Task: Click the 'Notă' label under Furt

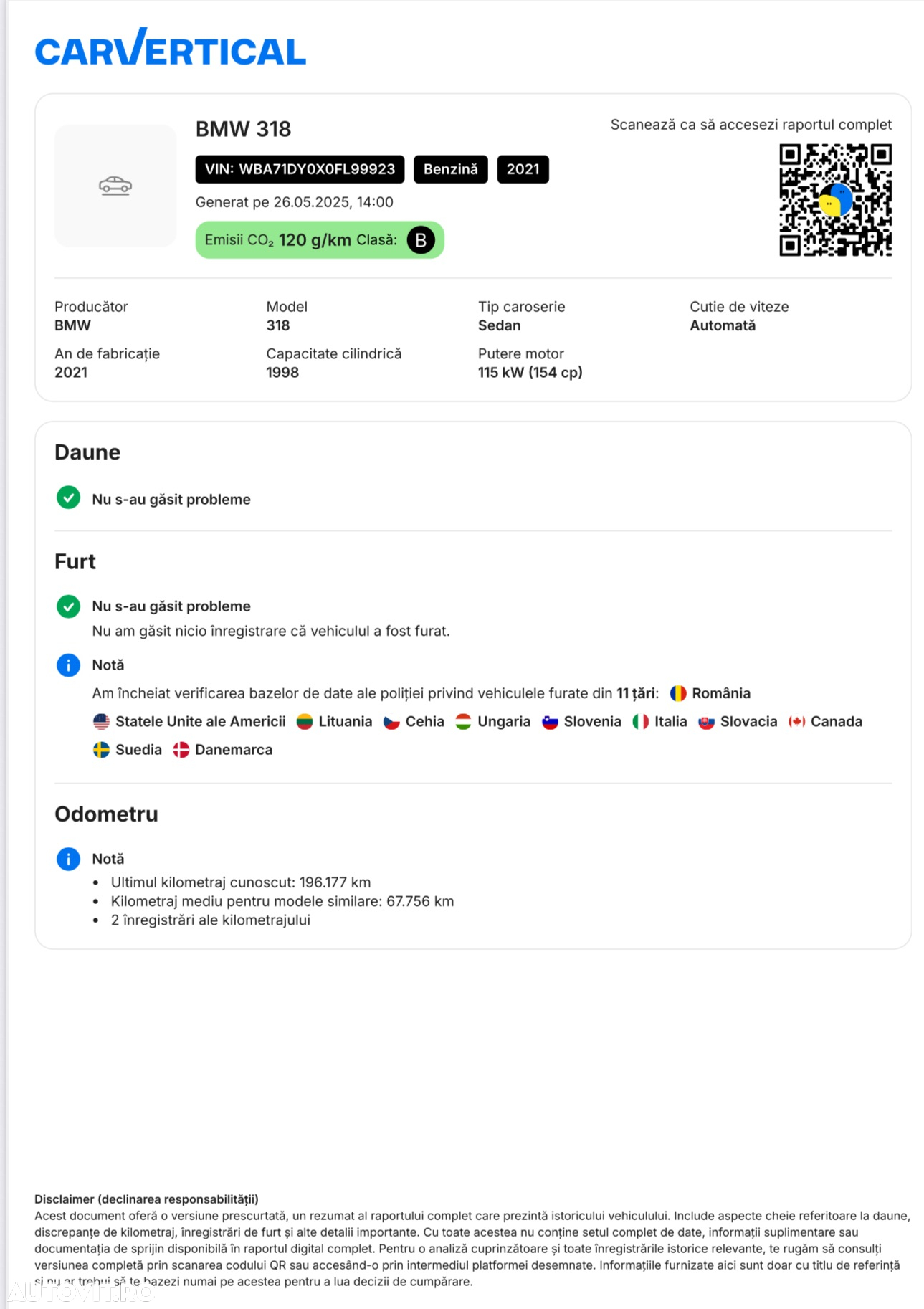Action: 108,665
